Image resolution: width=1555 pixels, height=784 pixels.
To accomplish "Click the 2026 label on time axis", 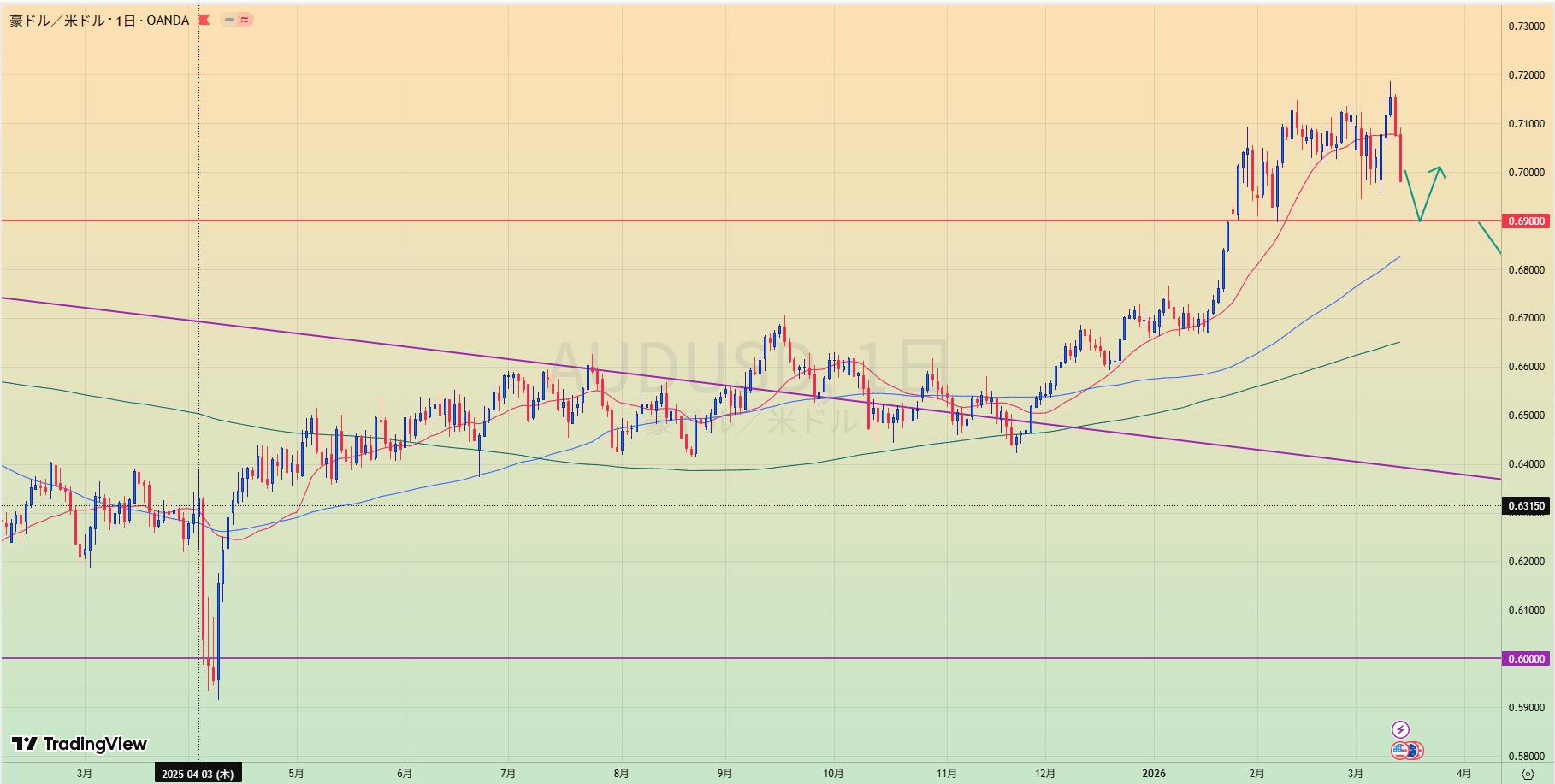I will click(x=1154, y=774).
